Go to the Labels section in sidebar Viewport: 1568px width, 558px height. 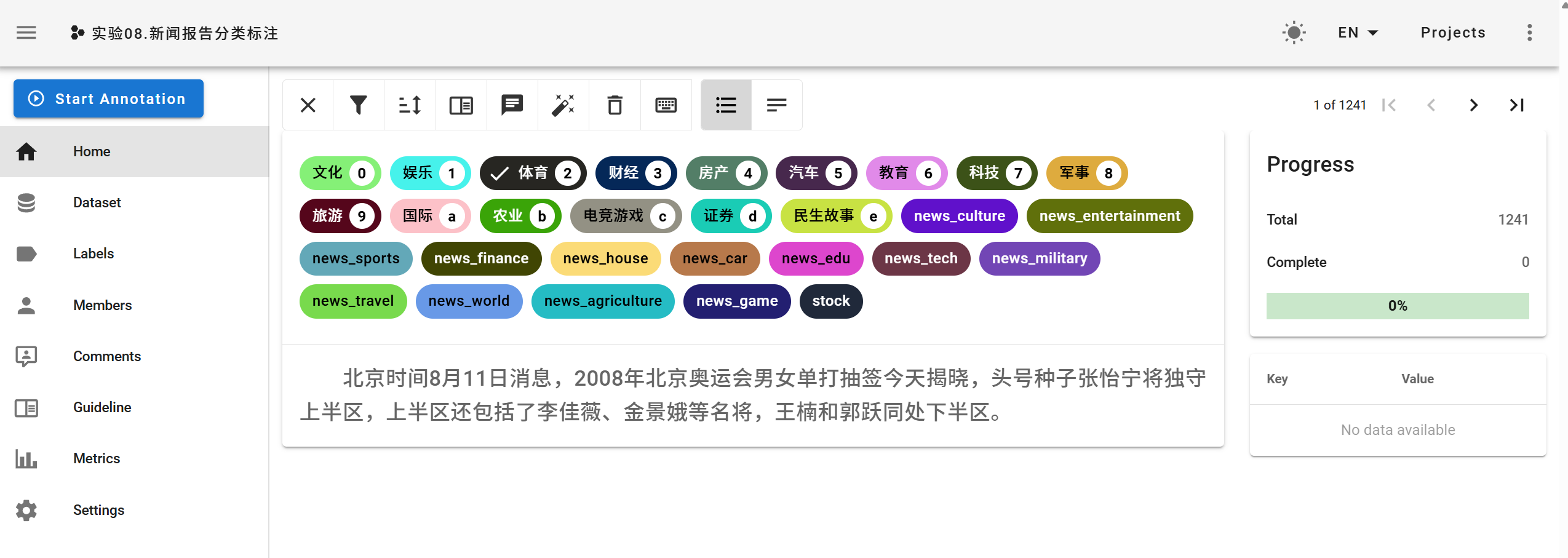[93, 253]
